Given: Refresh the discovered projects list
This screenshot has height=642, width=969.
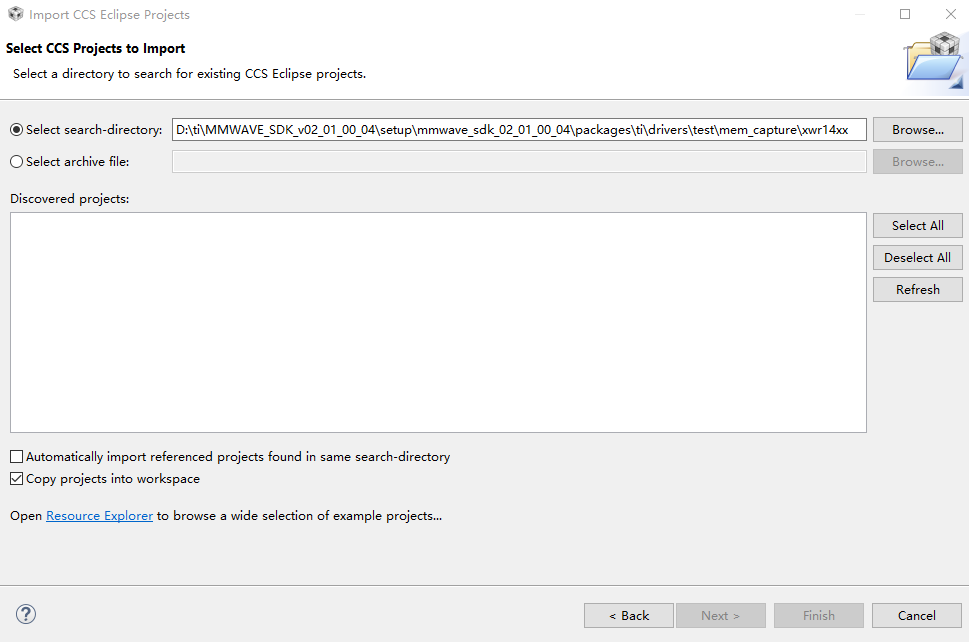Looking at the screenshot, I should click(917, 289).
